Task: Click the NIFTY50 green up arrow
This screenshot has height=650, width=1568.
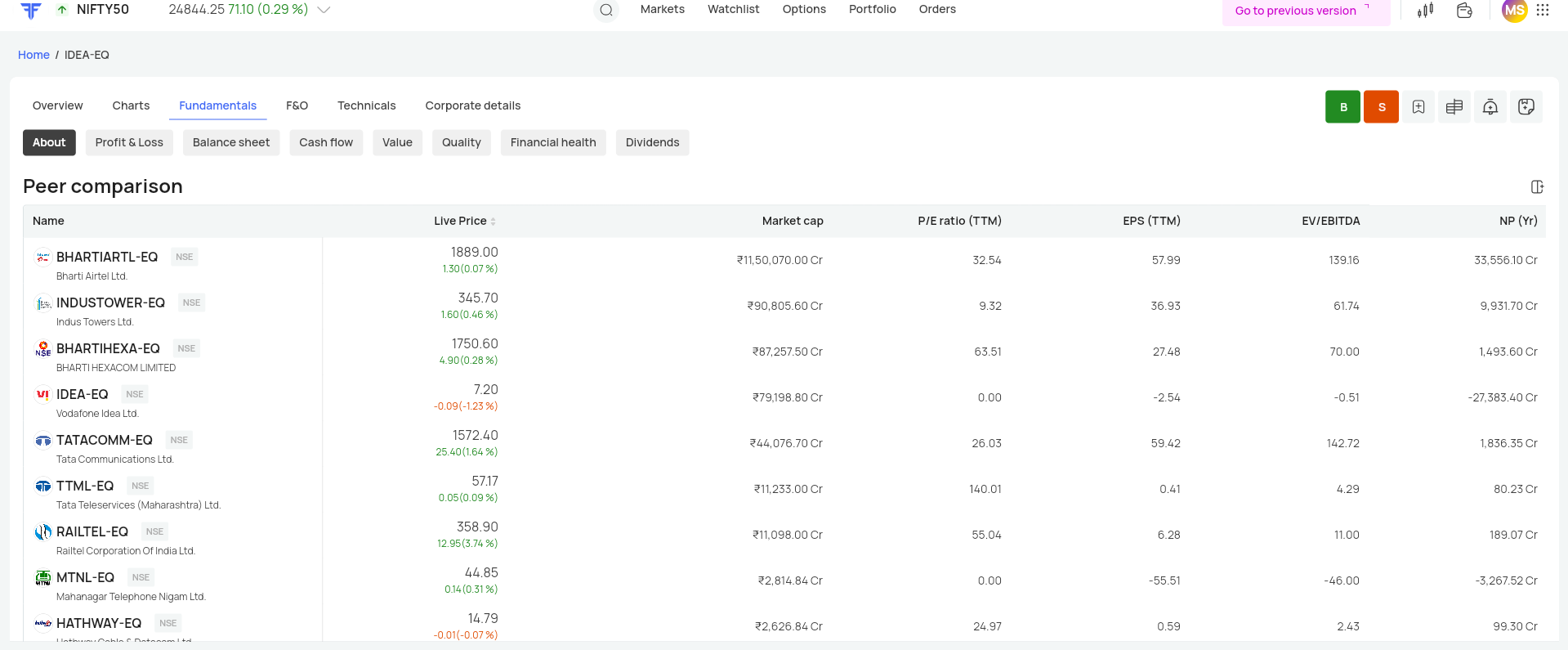Action: pyautogui.click(x=62, y=10)
